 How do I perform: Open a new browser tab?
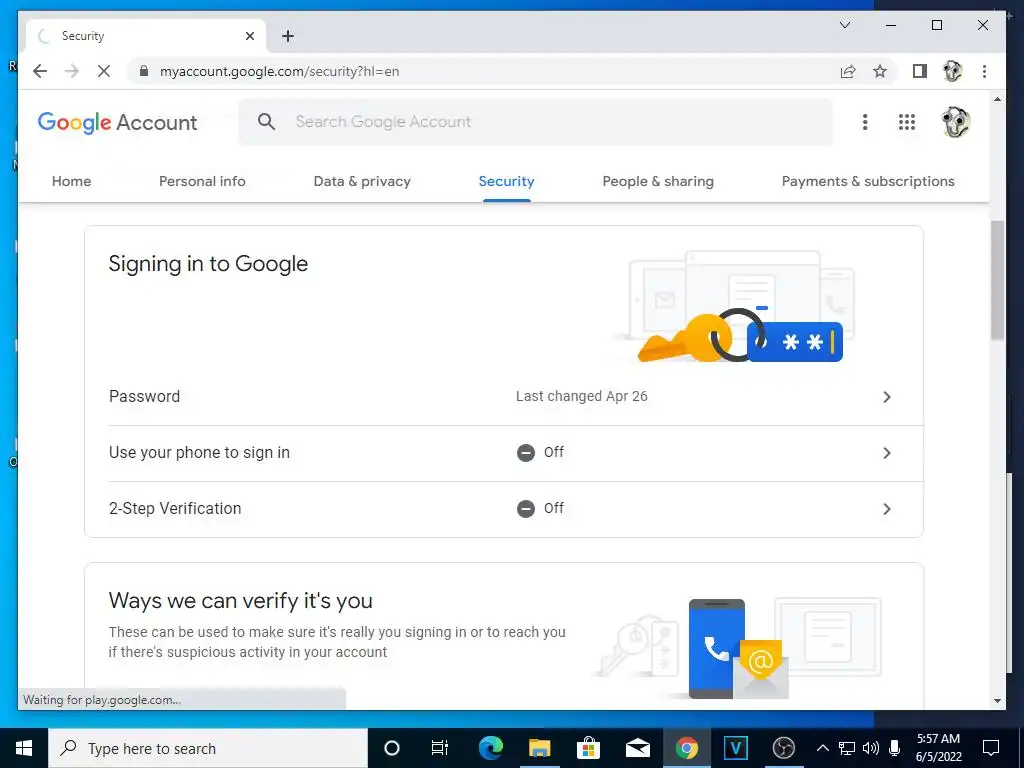coord(287,36)
